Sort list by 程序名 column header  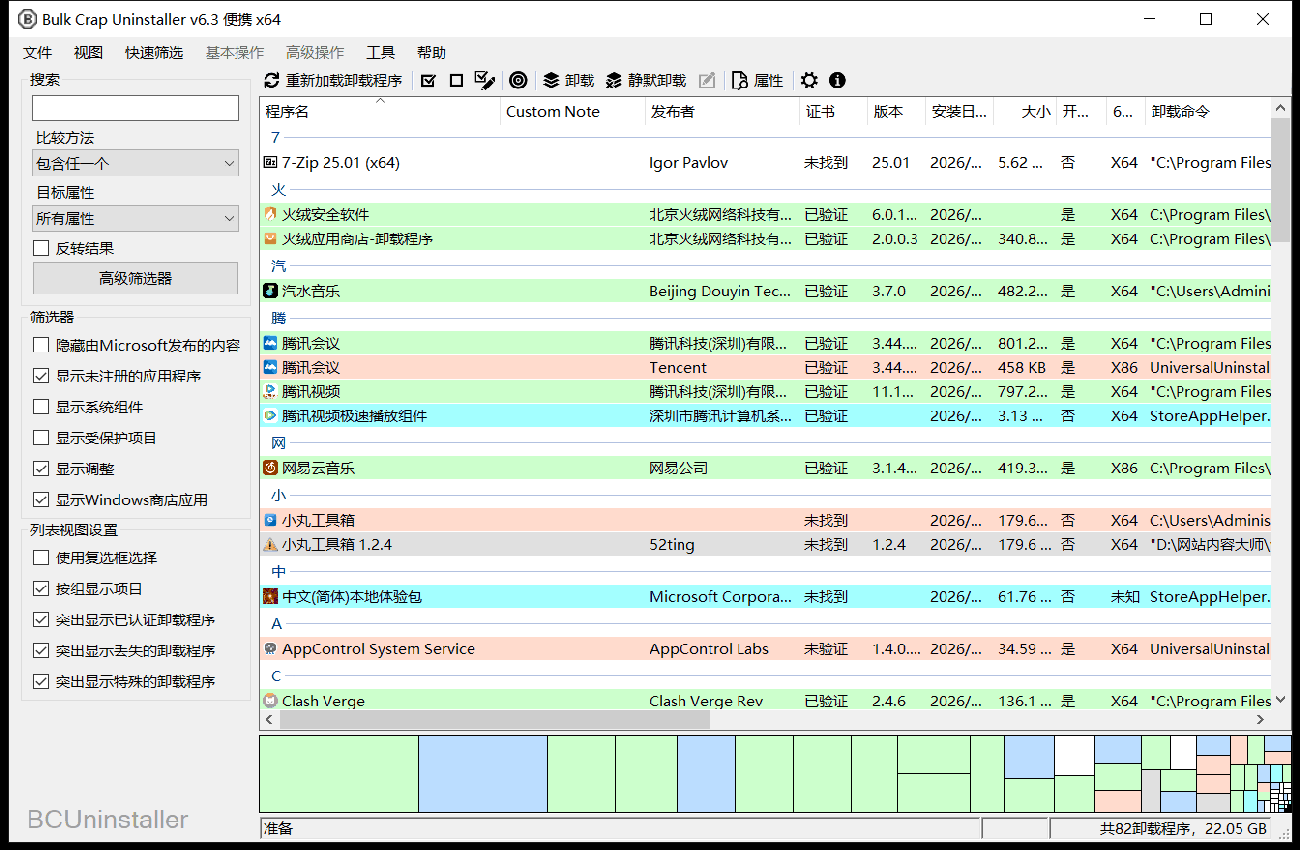coord(380,112)
